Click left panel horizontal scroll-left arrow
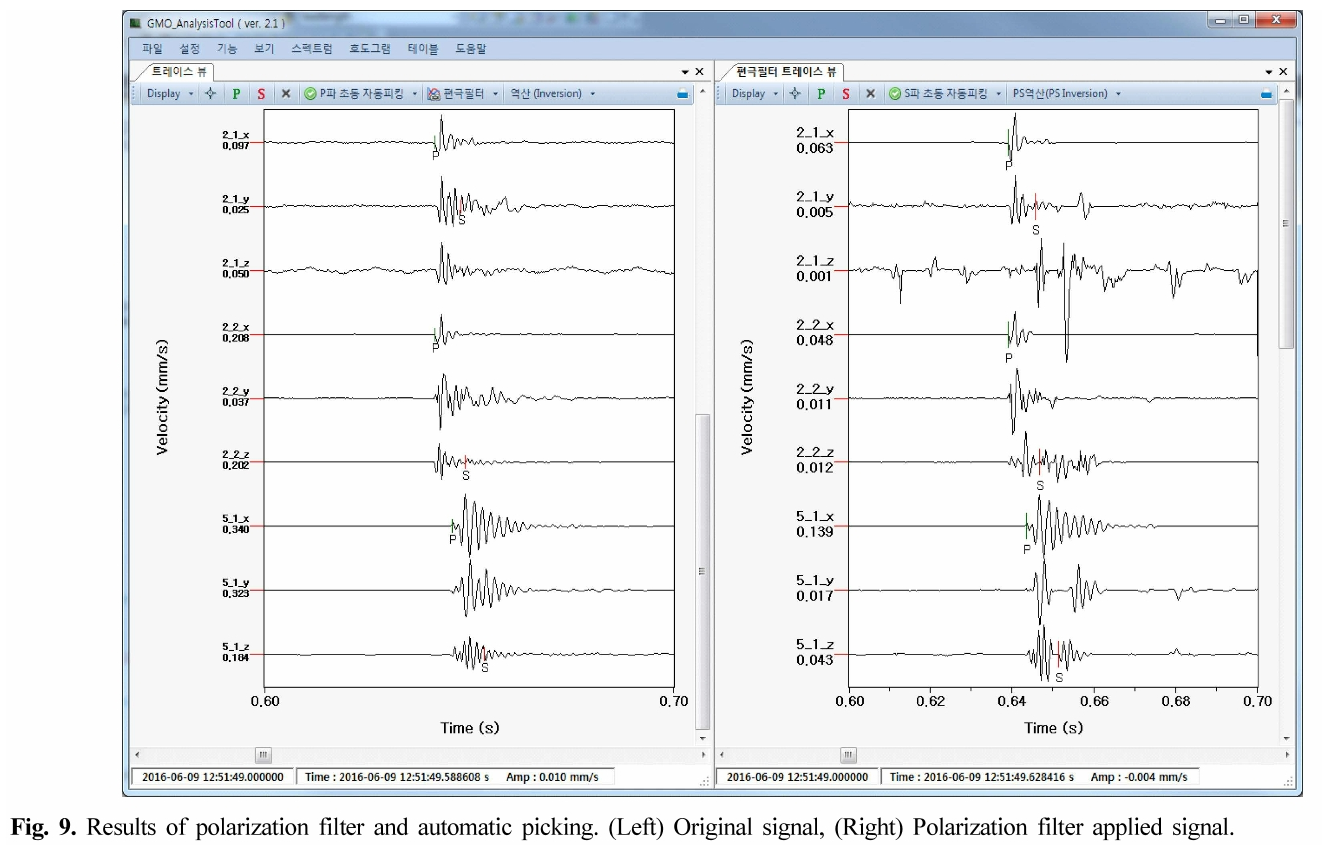Screen dimensions: 1322x845 (137, 755)
